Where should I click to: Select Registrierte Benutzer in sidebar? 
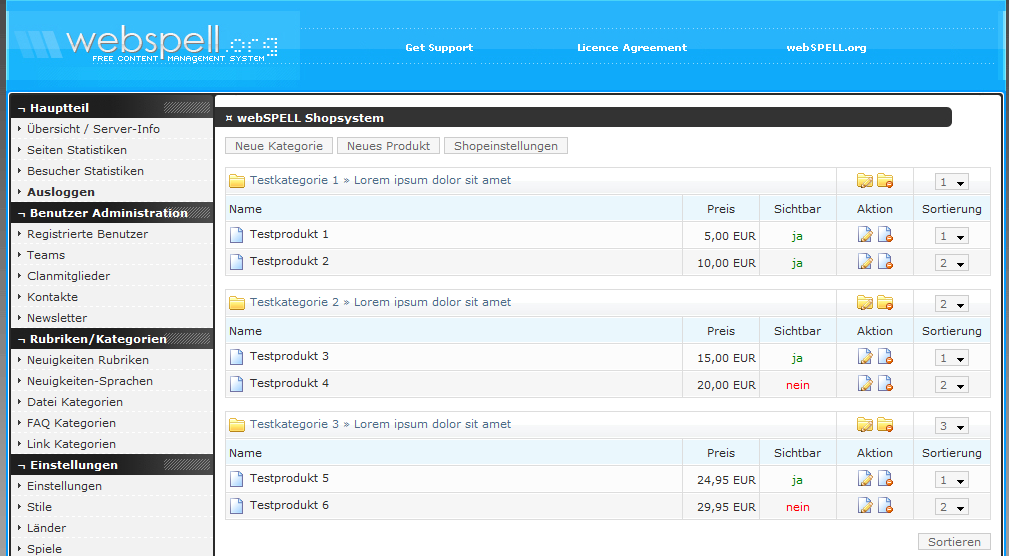click(87, 234)
